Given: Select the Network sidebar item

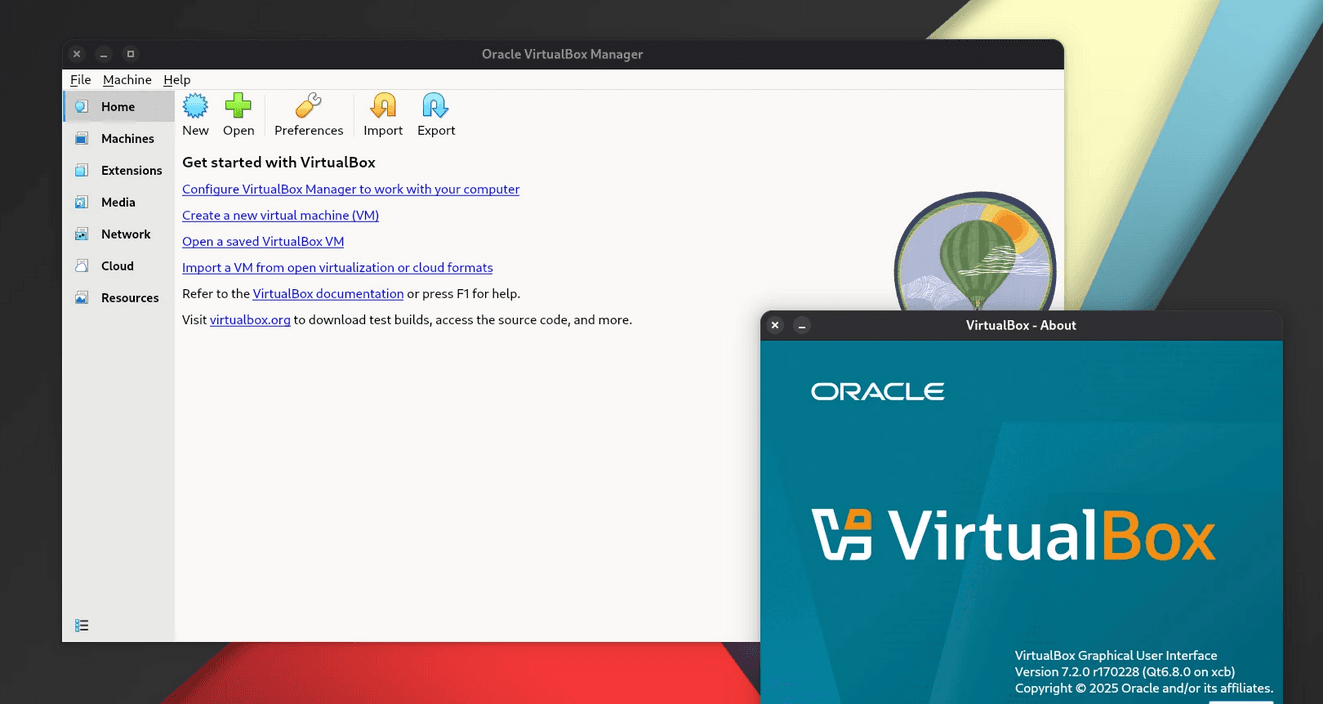Looking at the screenshot, I should click(118, 234).
